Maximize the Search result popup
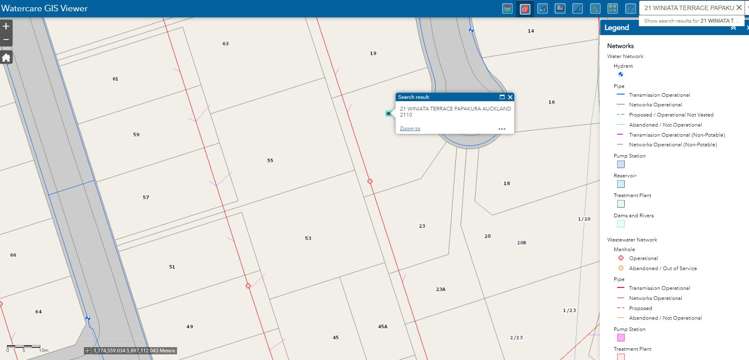 [x=502, y=97]
